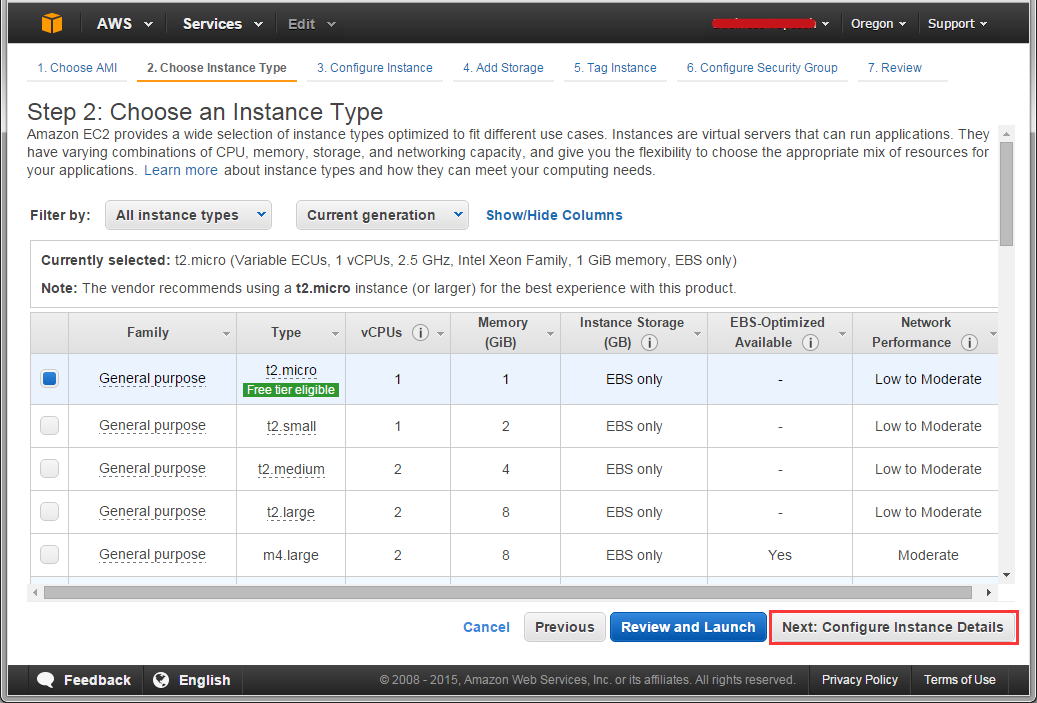Click Next: Configure Instance Details button
This screenshot has height=703, width=1037.
coord(893,627)
